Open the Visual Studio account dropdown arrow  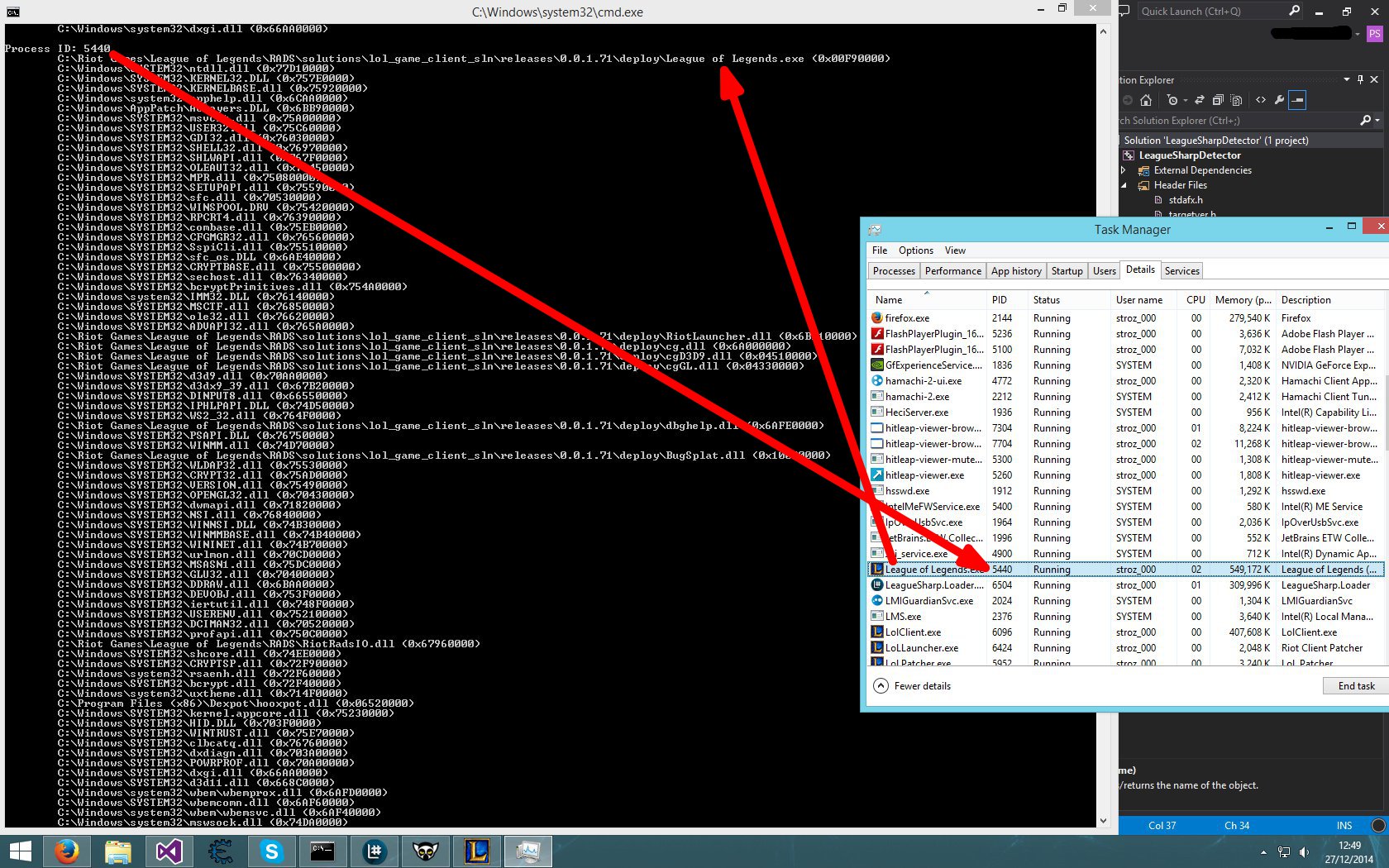pos(1358,34)
